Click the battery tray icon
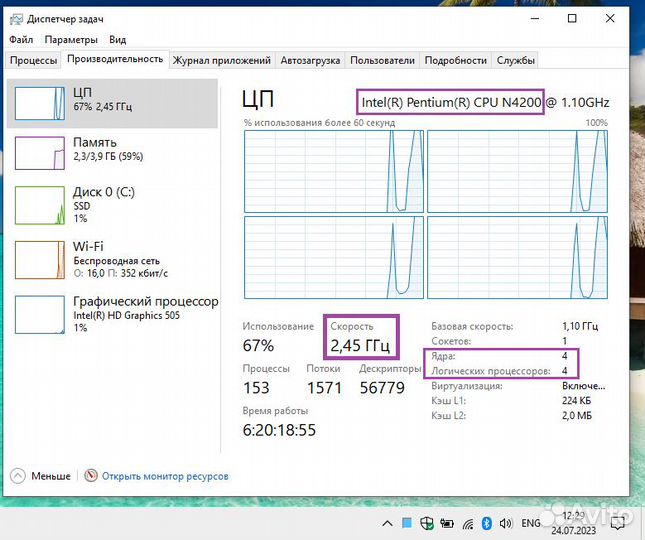645x540 pixels. (447, 524)
